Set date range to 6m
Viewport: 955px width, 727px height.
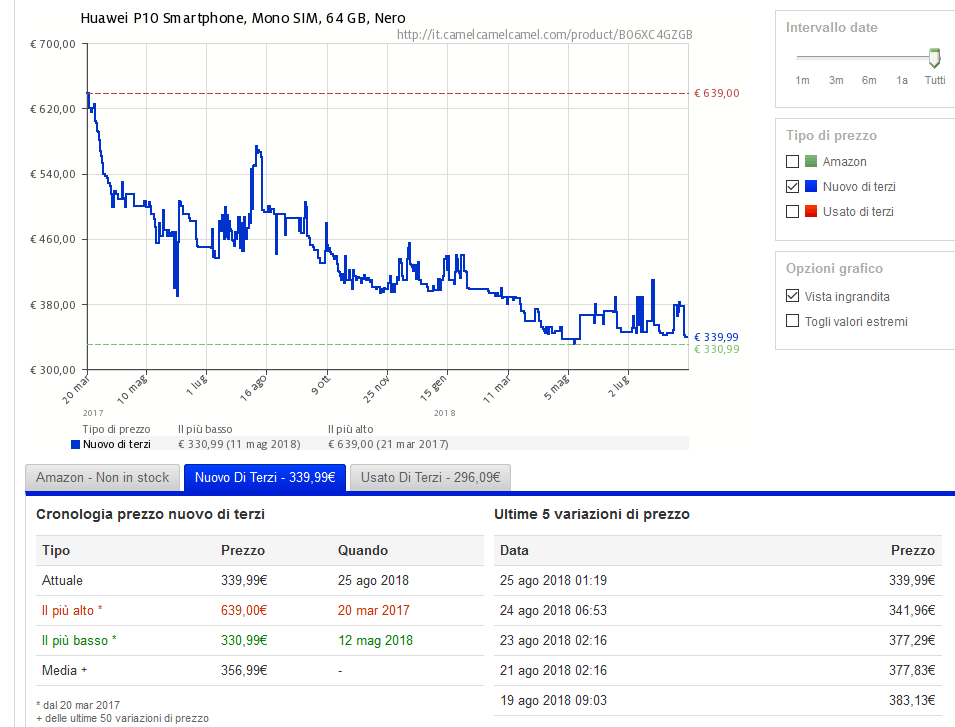coord(869,80)
